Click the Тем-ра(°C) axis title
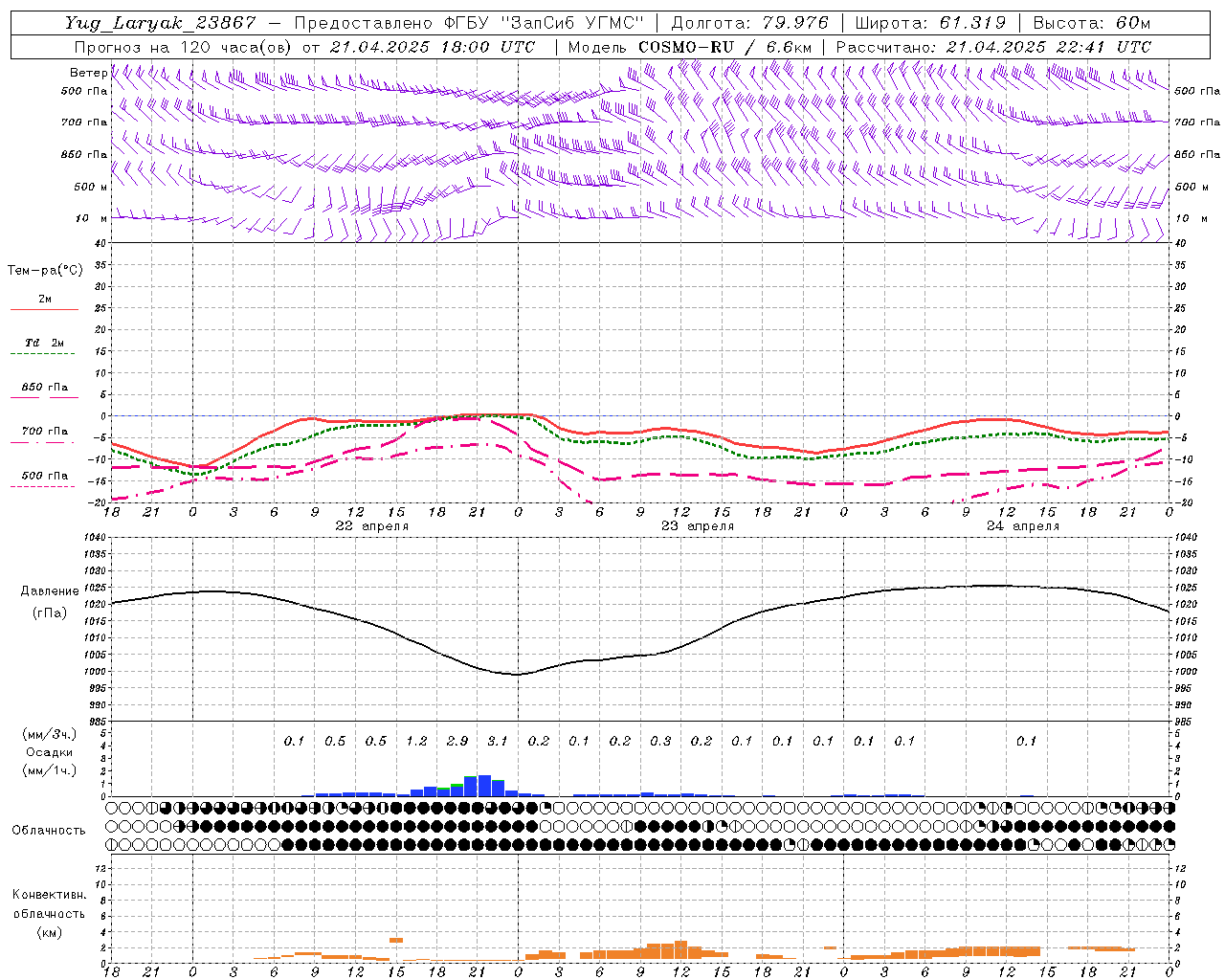Viewport: 1225px width, 980px height. point(45,271)
